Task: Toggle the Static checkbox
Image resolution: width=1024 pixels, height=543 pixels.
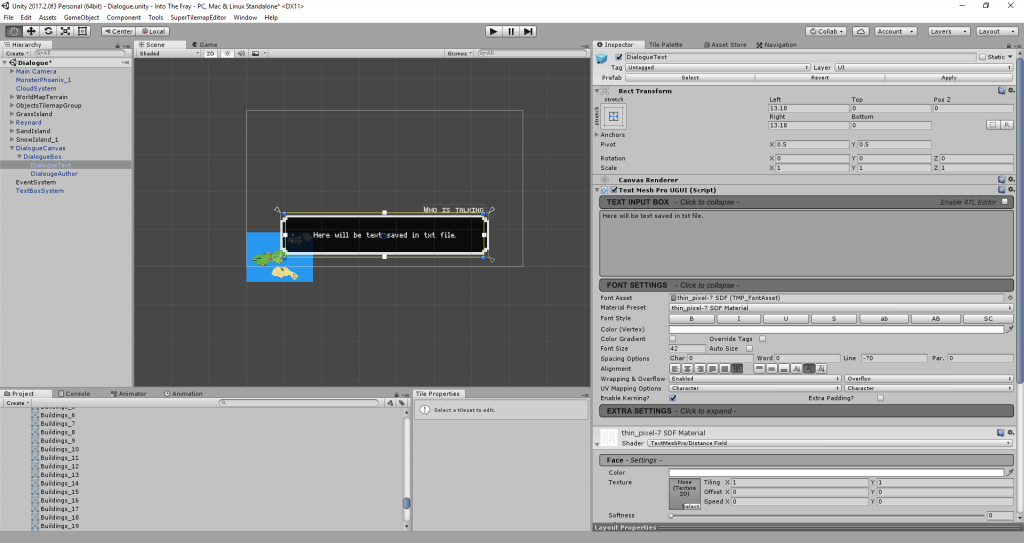Action: click(x=982, y=57)
